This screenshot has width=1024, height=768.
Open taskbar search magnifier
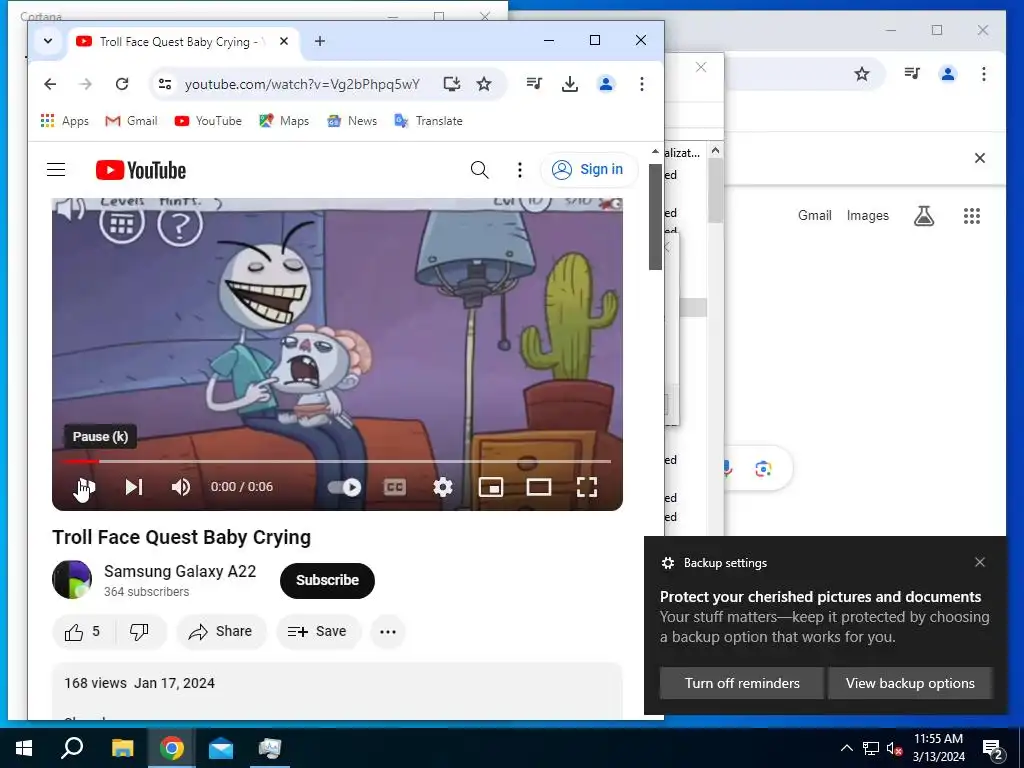[x=72, y=748]
